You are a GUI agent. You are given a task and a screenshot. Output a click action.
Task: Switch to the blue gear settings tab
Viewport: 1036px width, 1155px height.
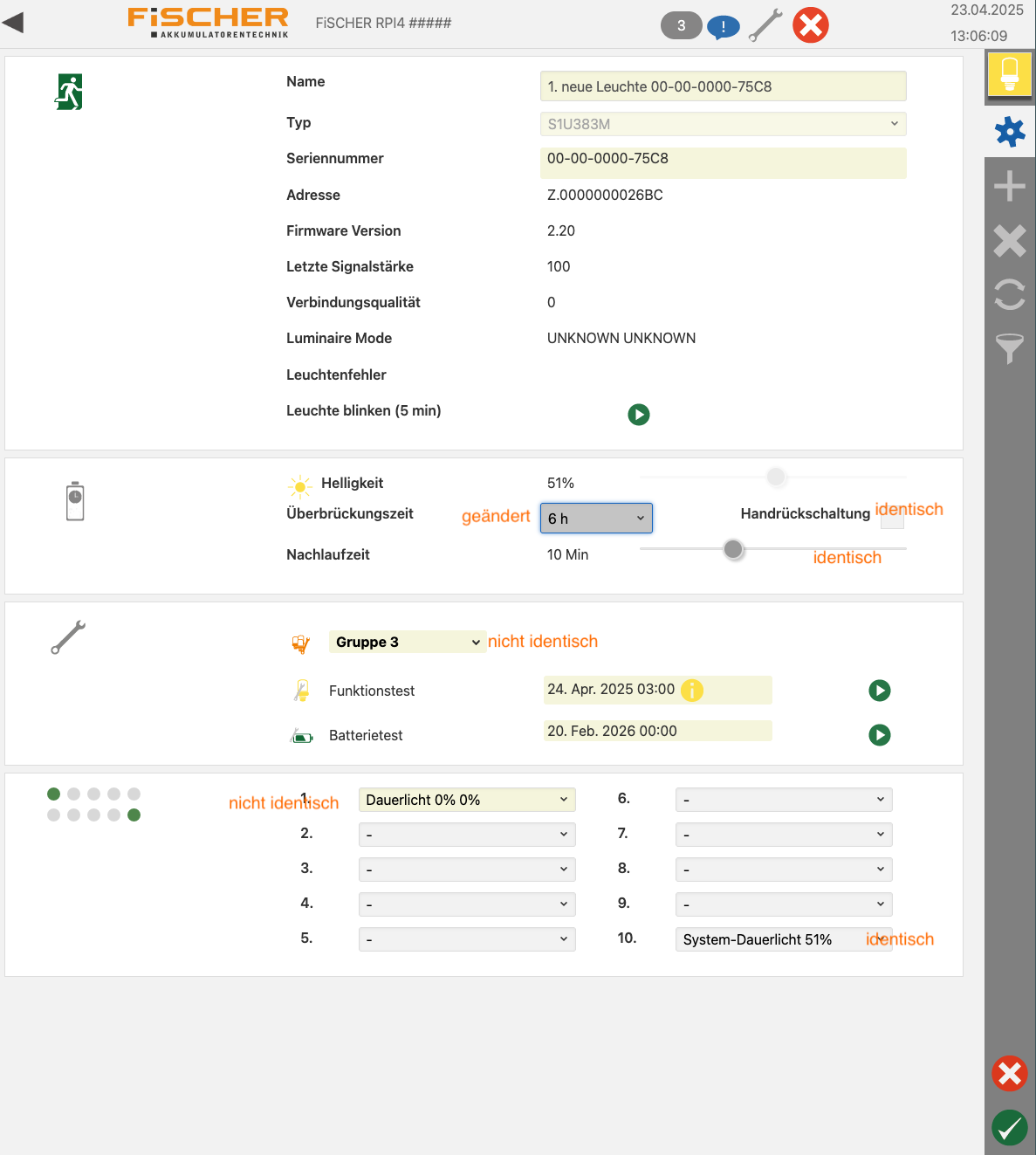[x=1010, y=132]
